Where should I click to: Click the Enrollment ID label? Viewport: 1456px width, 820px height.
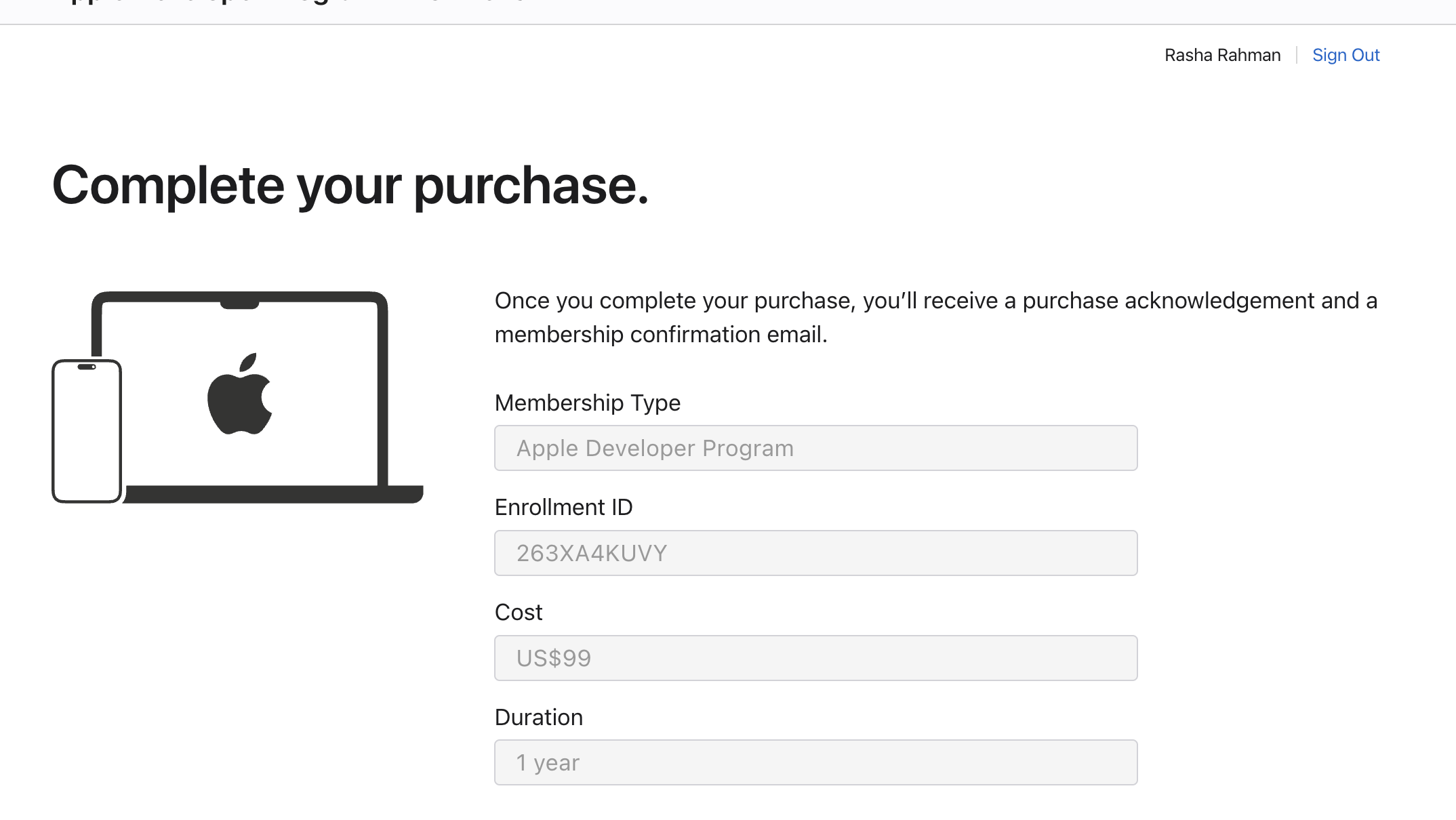click(563, 507)
